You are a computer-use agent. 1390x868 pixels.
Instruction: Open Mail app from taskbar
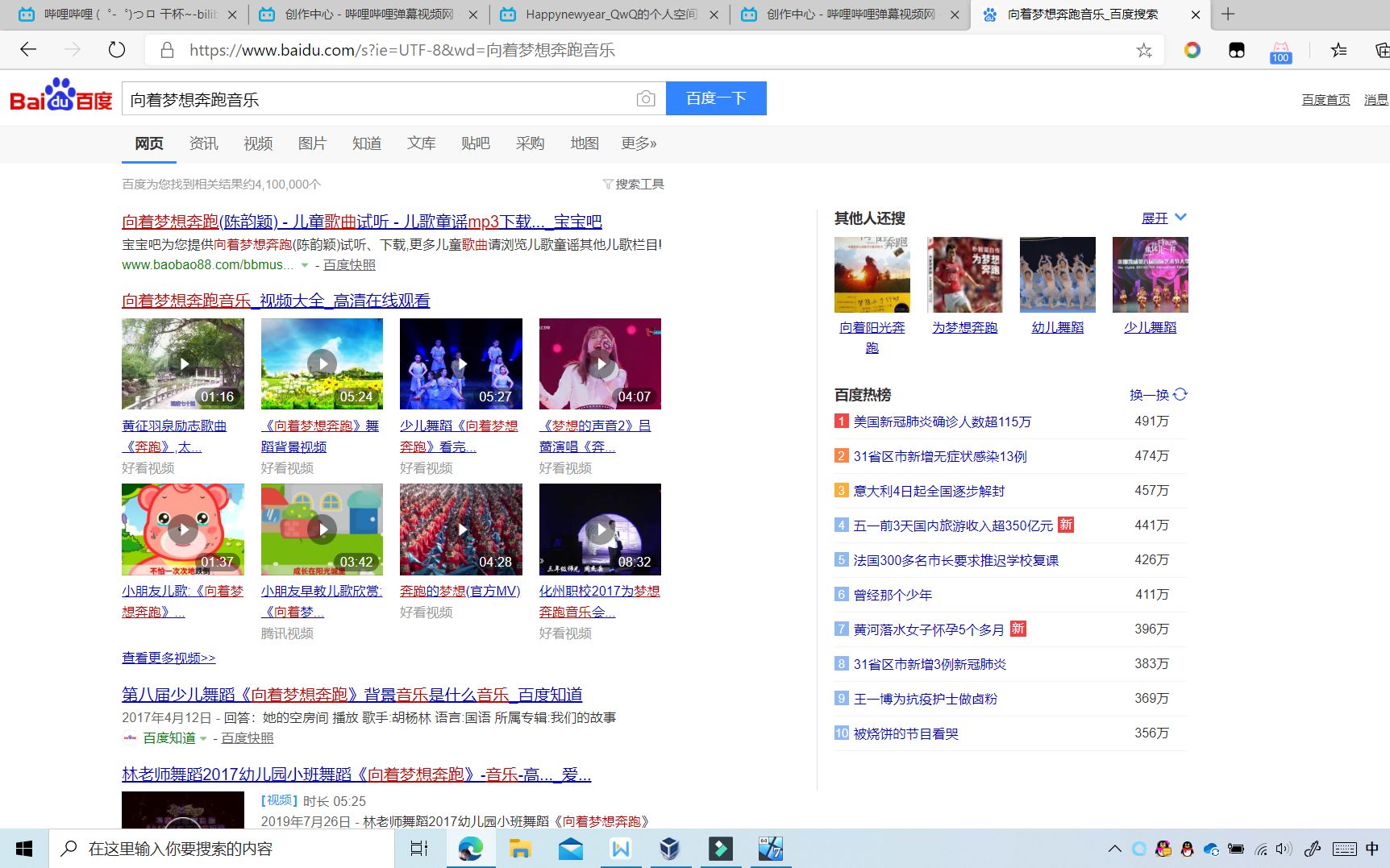pos(570,849)
